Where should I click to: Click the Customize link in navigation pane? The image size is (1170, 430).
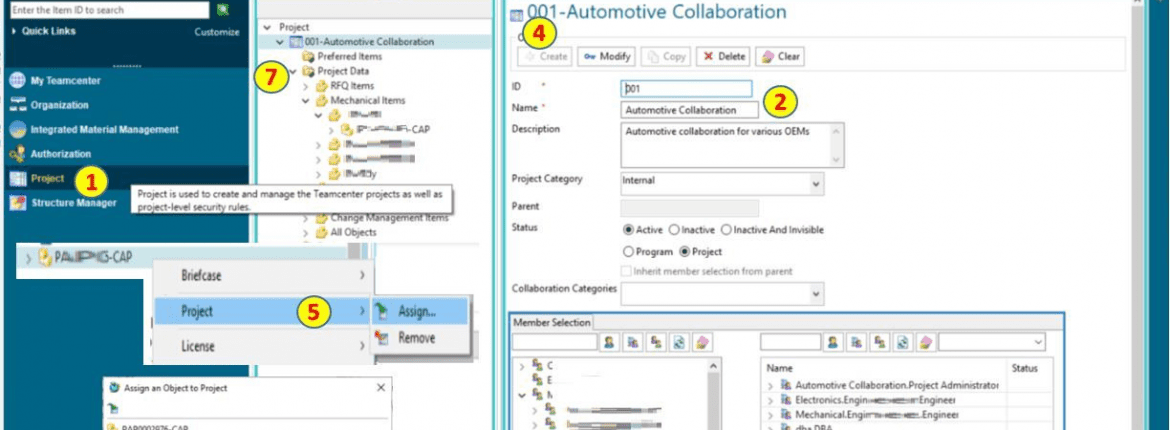217,32
